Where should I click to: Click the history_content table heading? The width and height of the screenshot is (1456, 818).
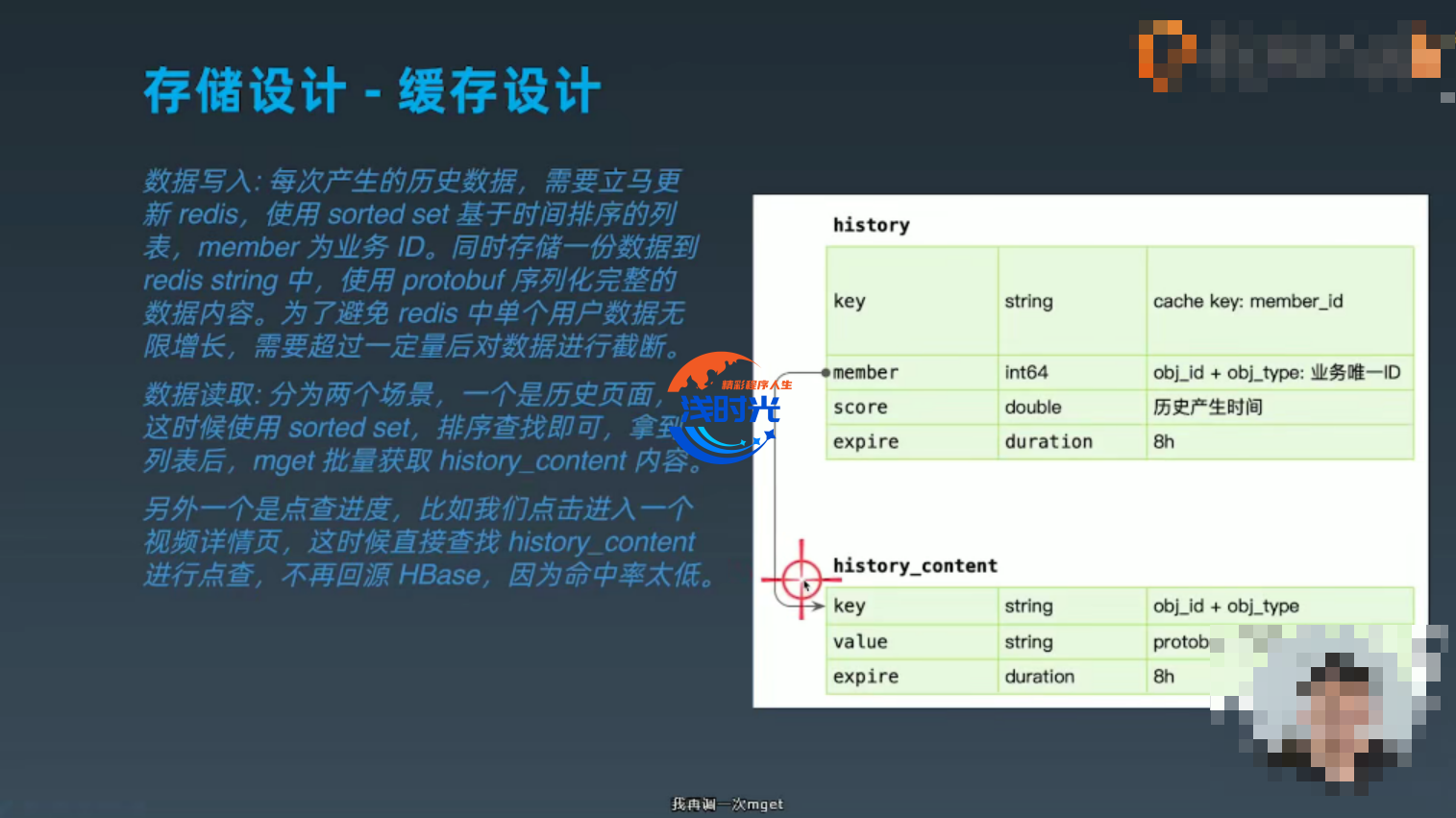[x=914, y=566]
